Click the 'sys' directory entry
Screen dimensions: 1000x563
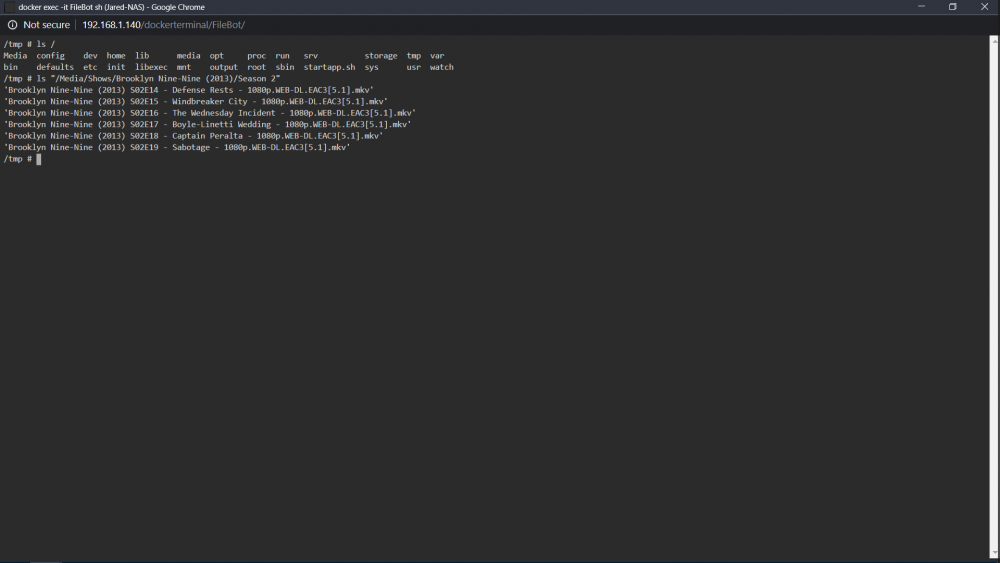371,67
